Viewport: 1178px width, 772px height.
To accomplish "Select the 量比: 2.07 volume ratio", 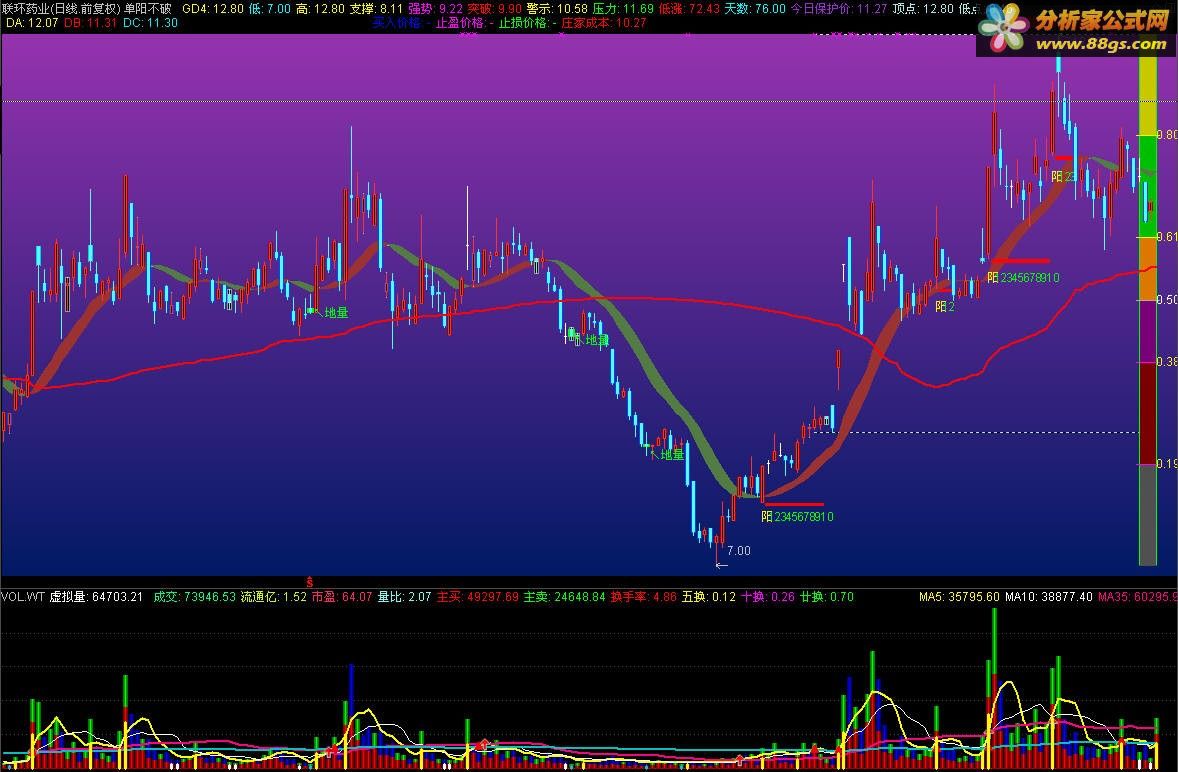I will (x=404, y=597).
